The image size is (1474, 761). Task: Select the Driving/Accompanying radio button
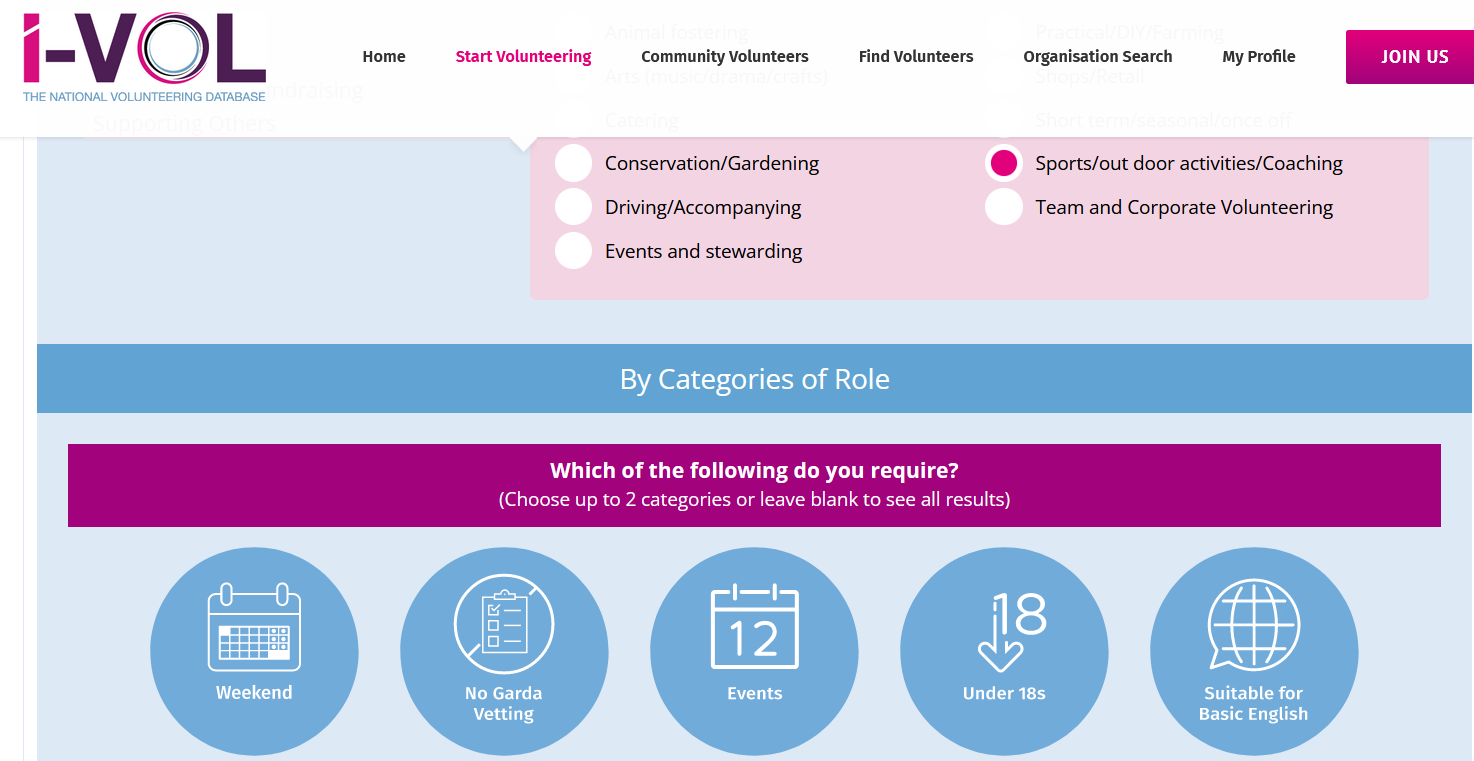click(573, 207)
